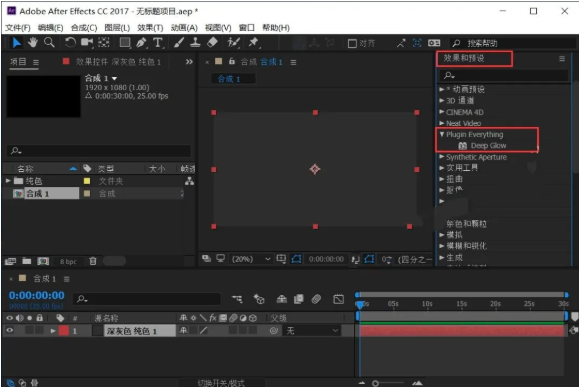Toggle the composition panel lock icon
This screenshot has height=389, width=579.
tap(232, 61)
